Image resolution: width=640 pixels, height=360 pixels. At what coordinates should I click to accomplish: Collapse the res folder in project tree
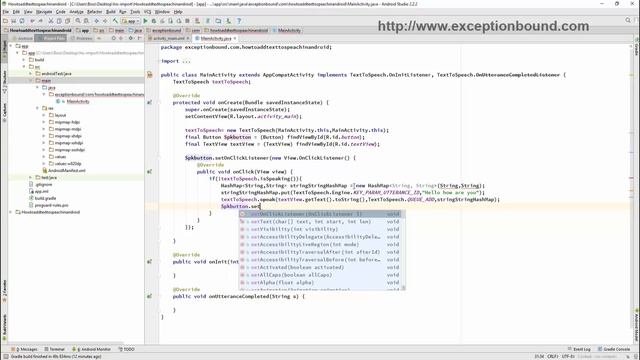[37, 108]
